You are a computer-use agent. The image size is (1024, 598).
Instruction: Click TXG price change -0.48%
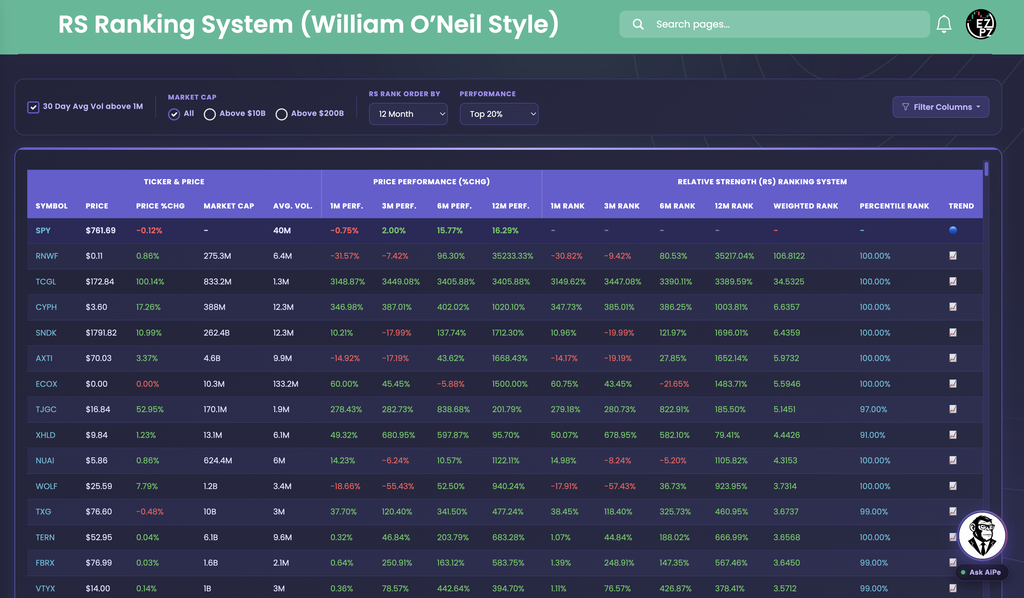[150, 512]
